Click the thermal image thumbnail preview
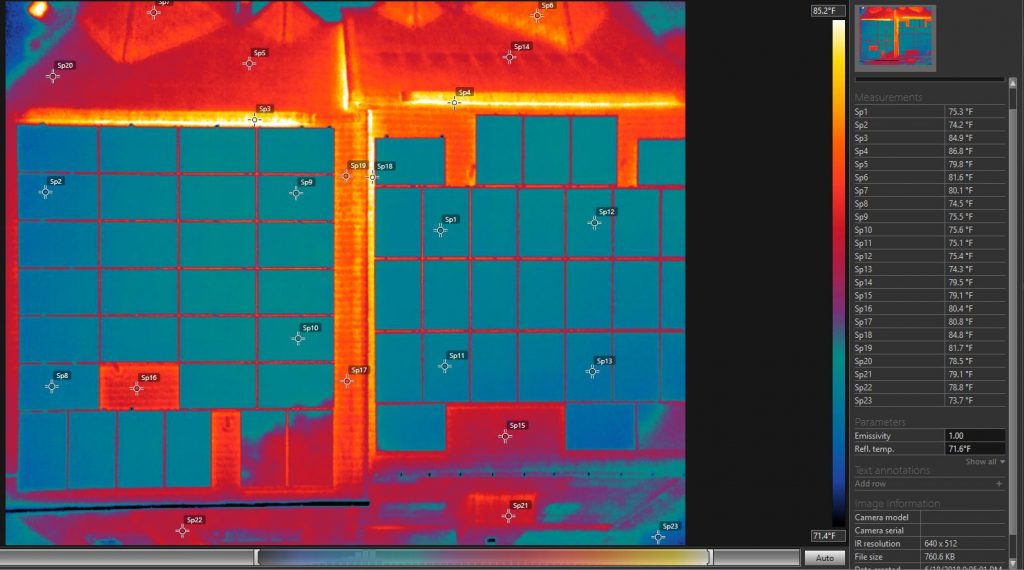The width and height of the screenshot is (1024, 570). tap(895, 38)
